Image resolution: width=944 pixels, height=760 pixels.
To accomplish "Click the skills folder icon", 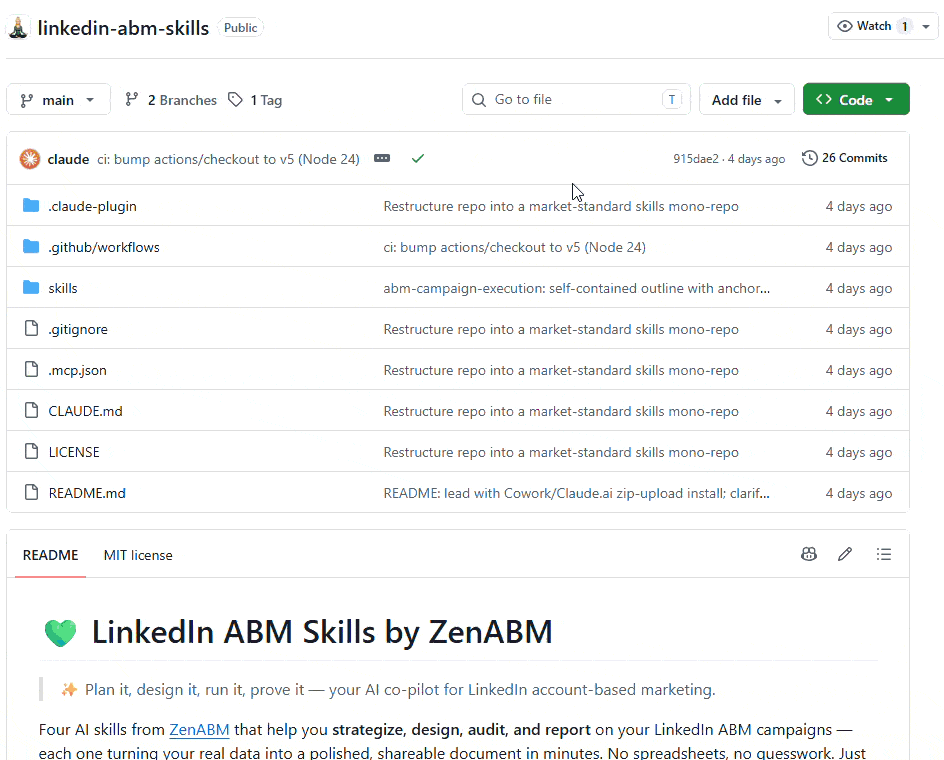I will coord(31,287).
